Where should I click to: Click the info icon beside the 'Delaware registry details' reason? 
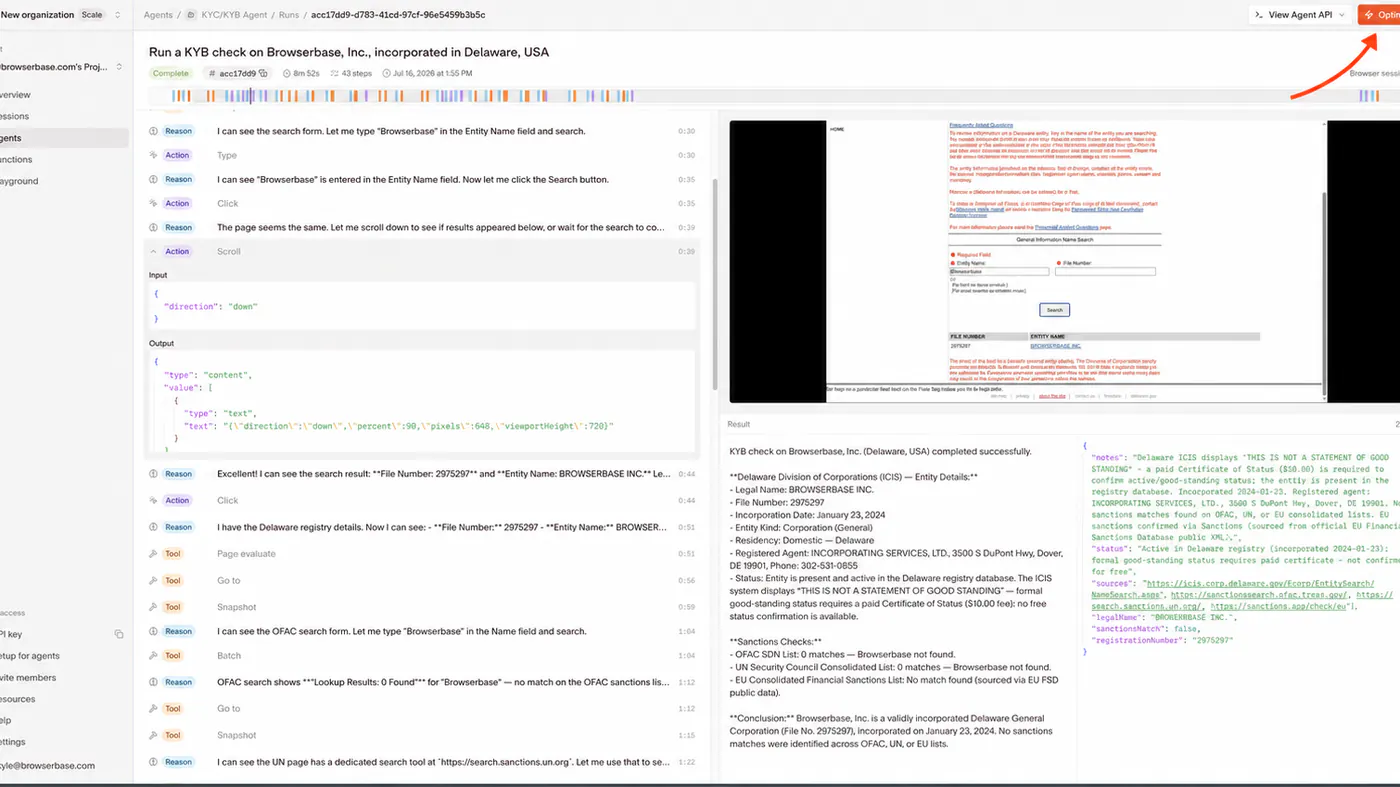click(154, 527)
